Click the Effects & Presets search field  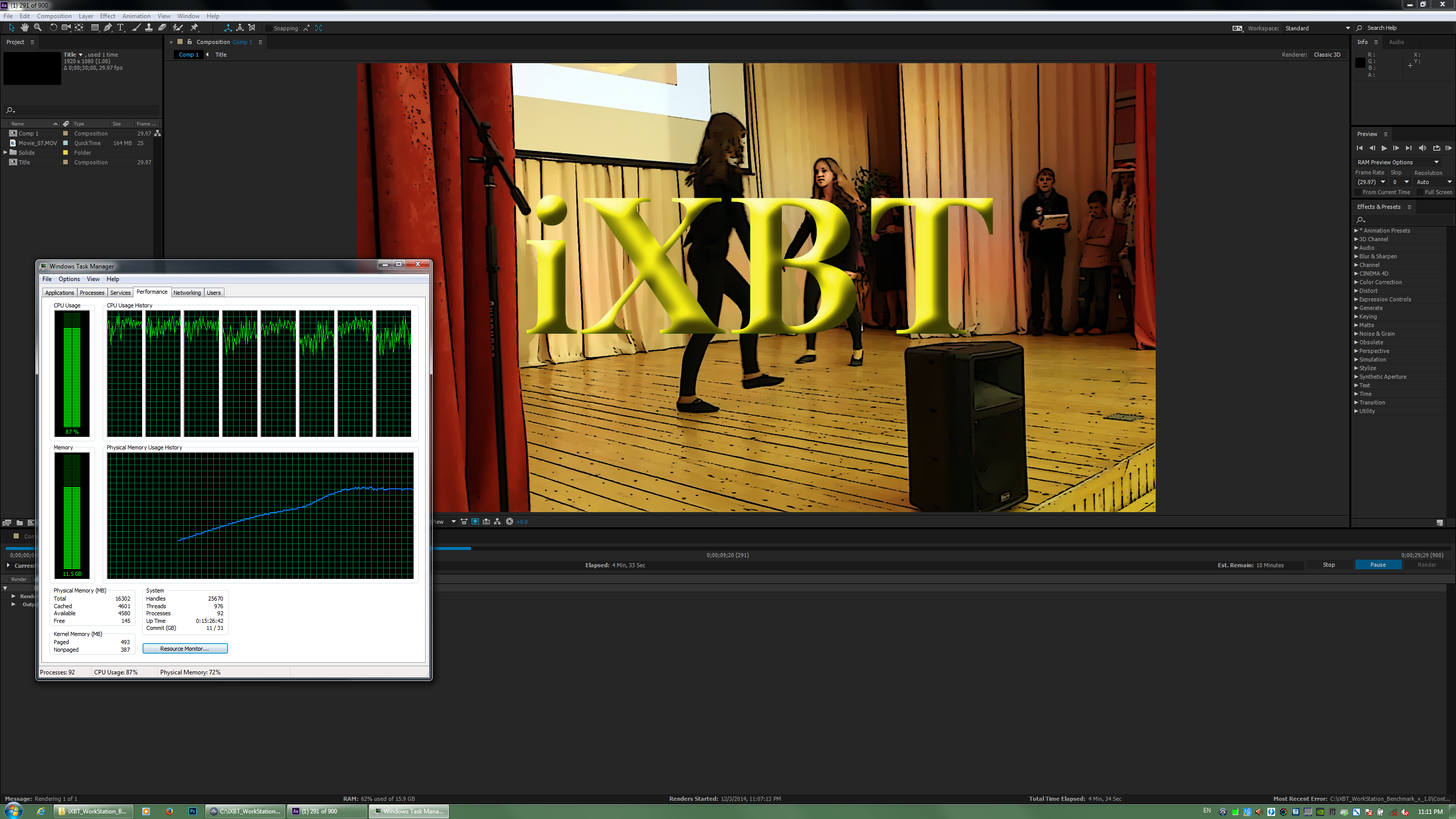click(1404, 219)
